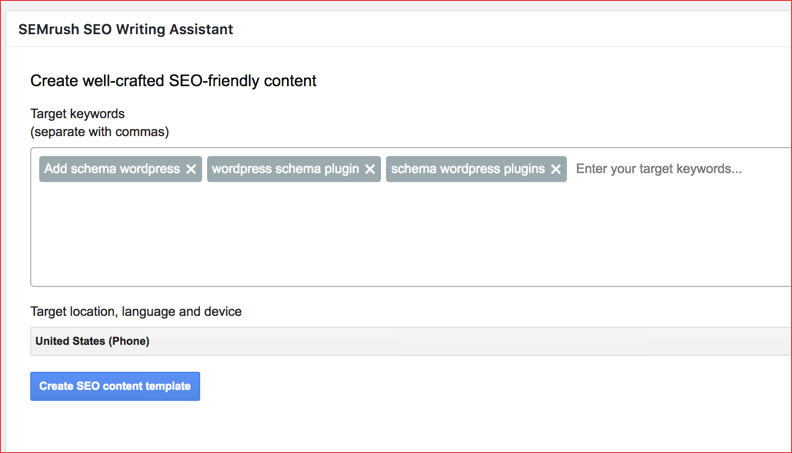Click the SEMrush SEO Writing Assistant title
Screen dimensions: 792x453
pyautogui.click(x=126, y=29)
